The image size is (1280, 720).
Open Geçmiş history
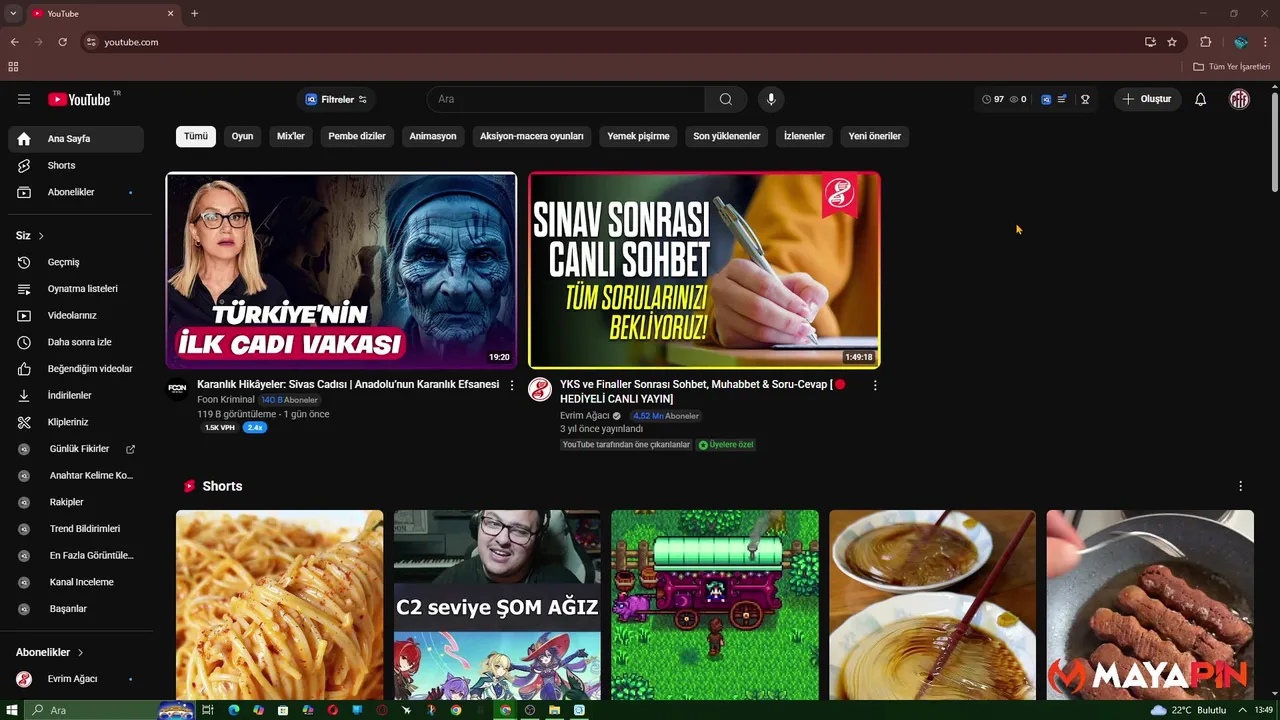76,262
